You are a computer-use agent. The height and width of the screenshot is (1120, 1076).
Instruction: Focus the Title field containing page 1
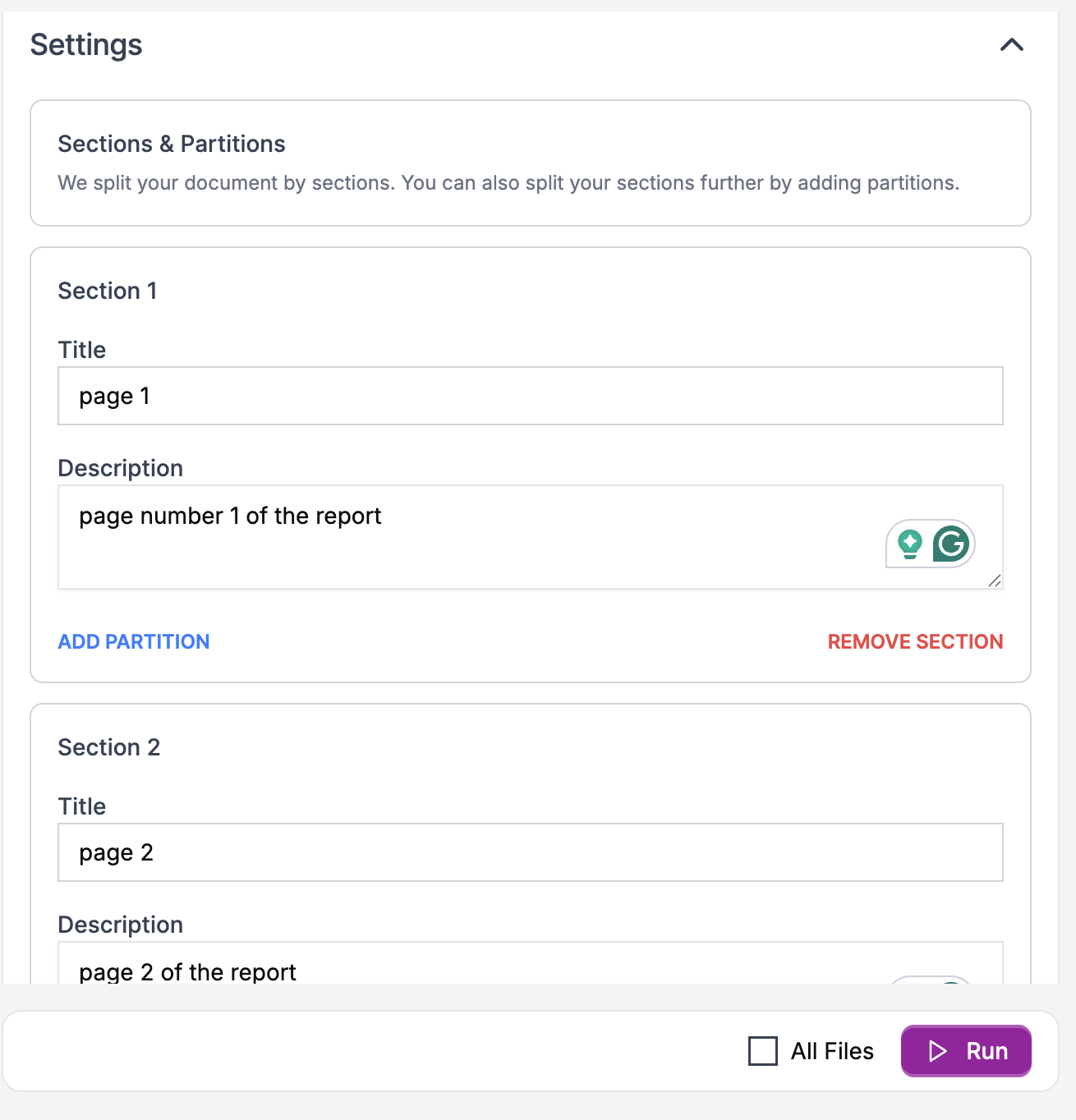530,396
